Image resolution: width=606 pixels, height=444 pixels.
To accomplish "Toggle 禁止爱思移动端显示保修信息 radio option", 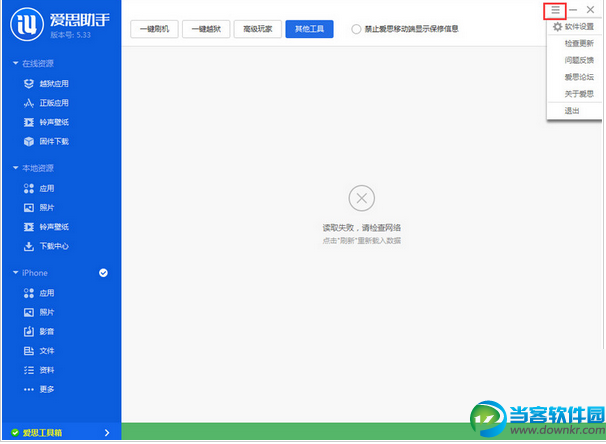I will (356, 29).
